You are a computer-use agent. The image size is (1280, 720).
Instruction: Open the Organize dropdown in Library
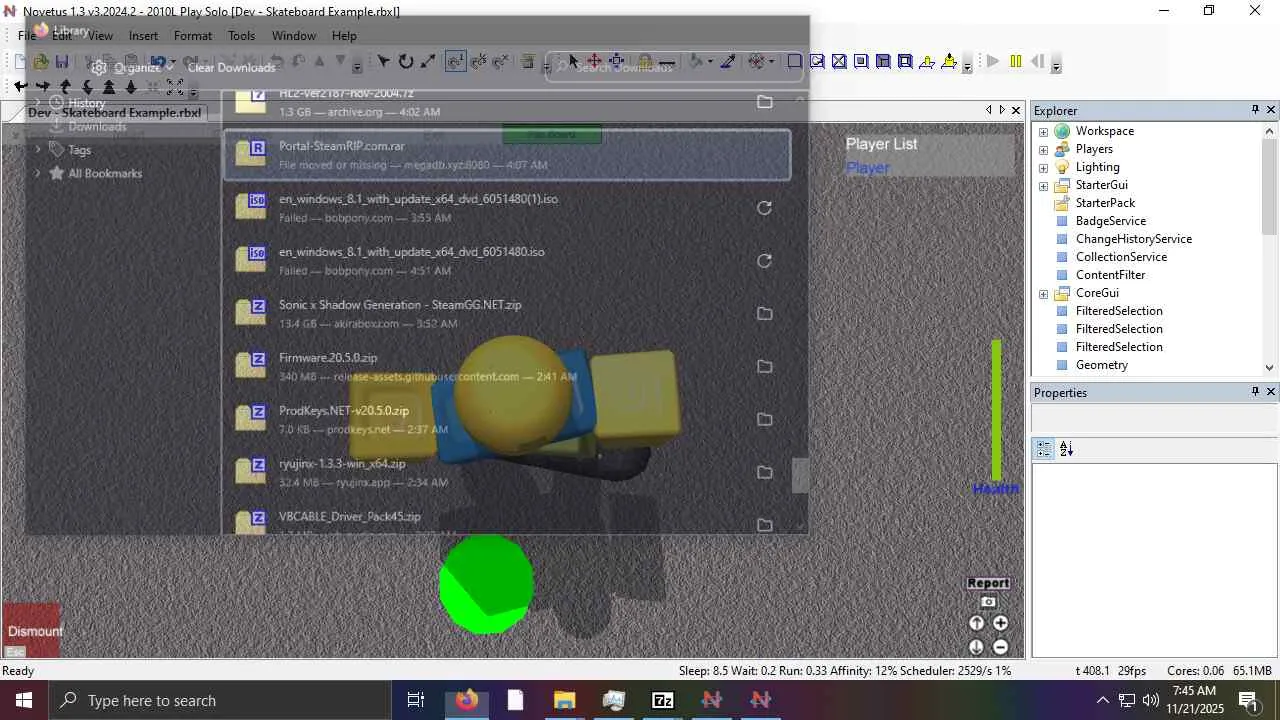pyautogui.click(x=133, y=68)
